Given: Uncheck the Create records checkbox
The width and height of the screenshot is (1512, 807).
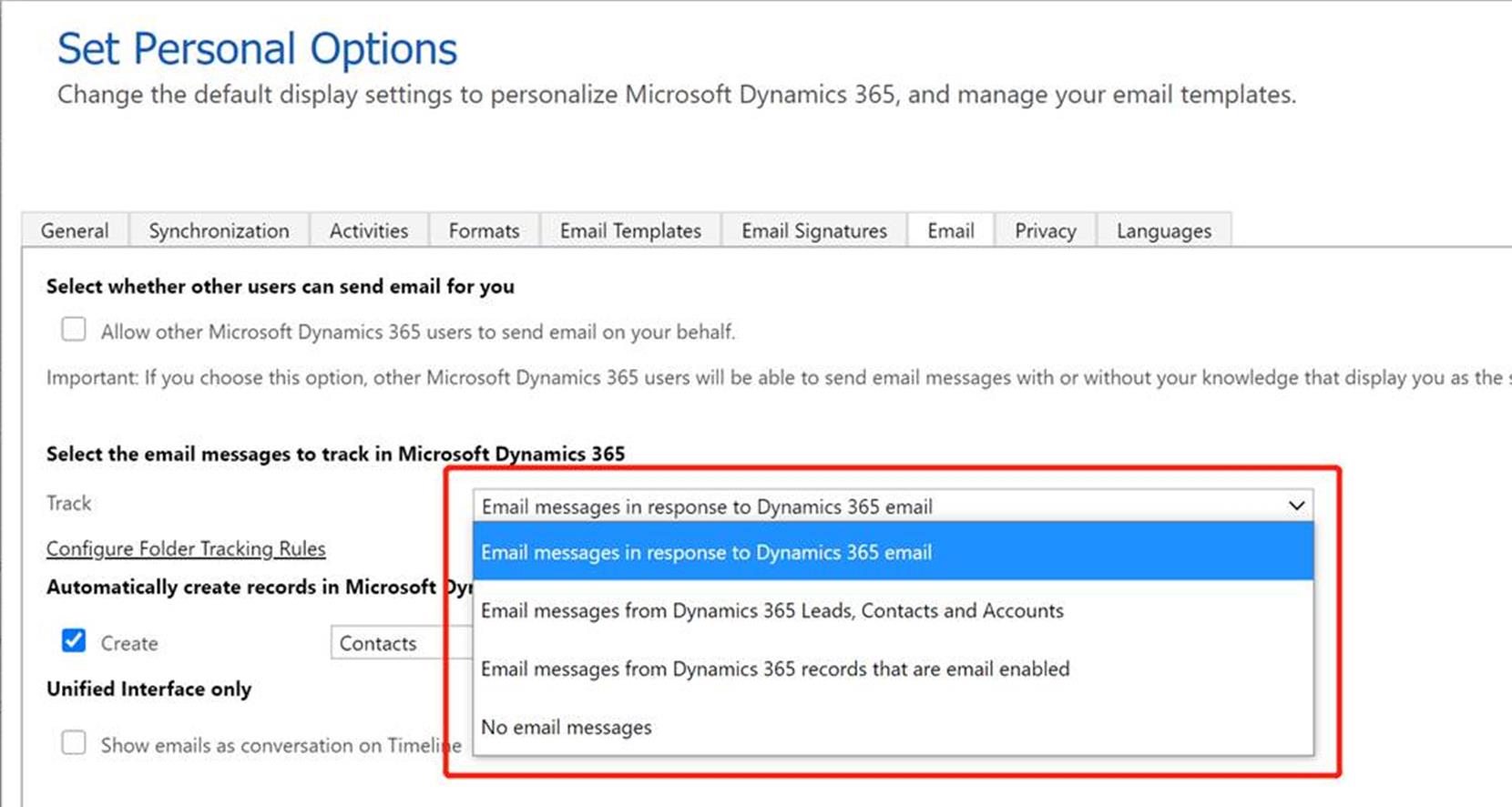Looking at the screenshot, I should point(74,640).
